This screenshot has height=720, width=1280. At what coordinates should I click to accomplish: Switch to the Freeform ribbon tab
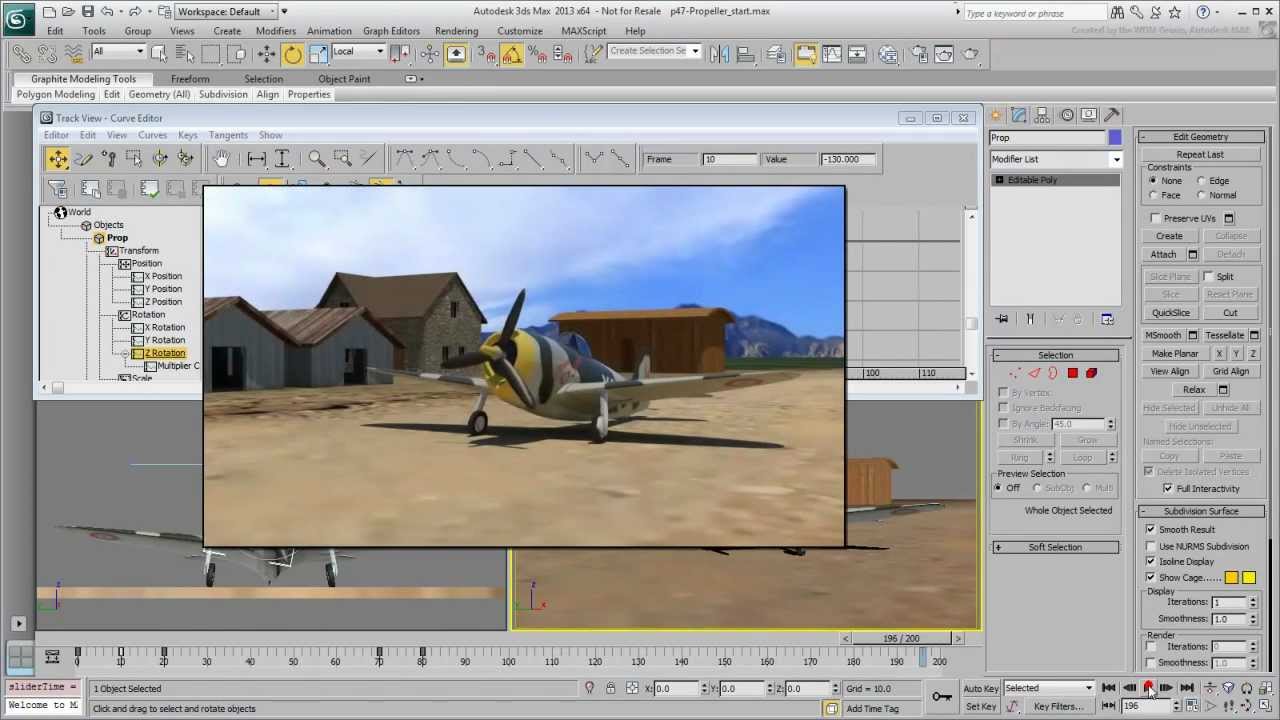pyautogui.click(x=190, y=79)
